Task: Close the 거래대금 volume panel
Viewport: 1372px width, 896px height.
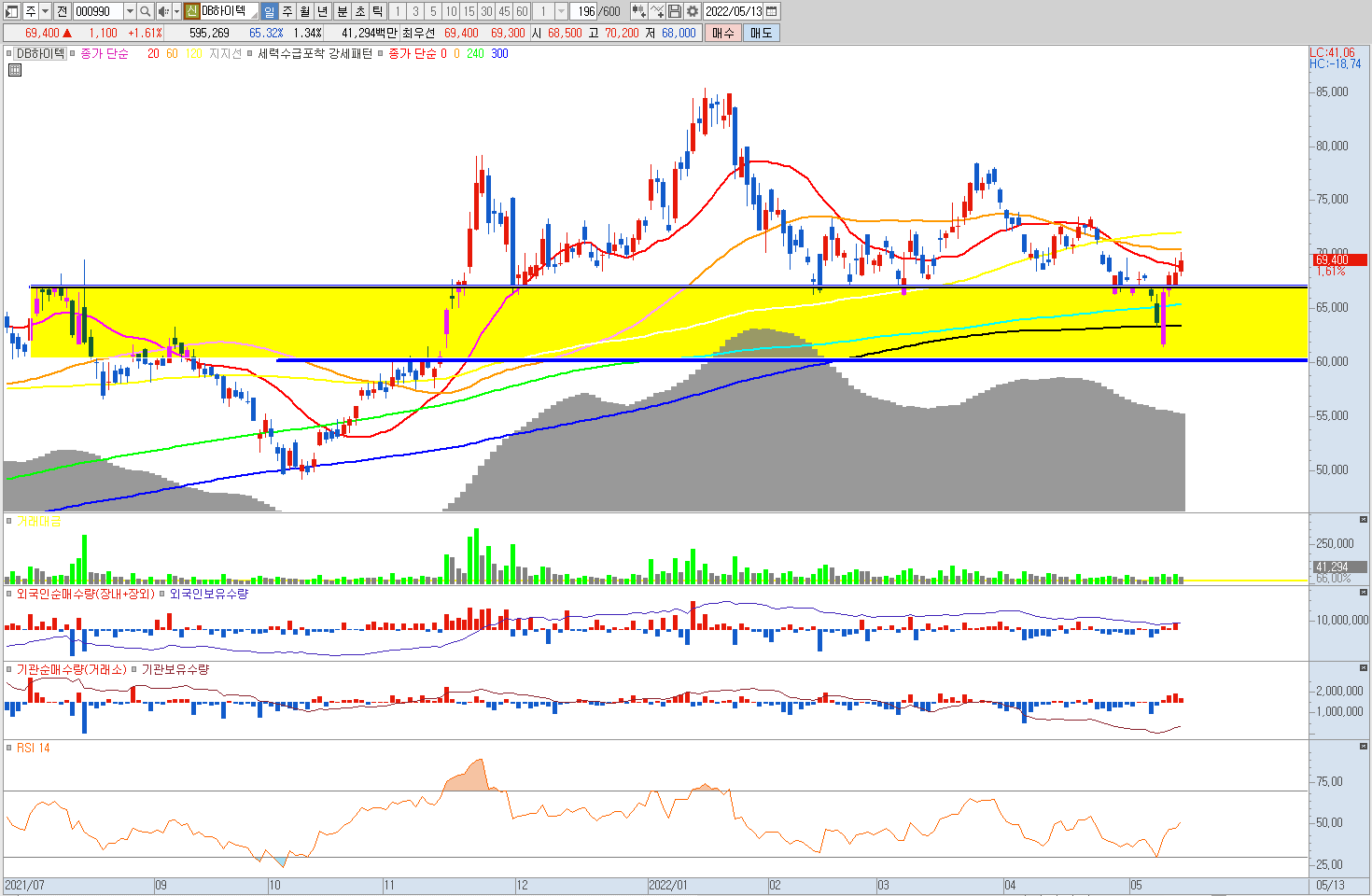Action: (x=1364, y=519)
